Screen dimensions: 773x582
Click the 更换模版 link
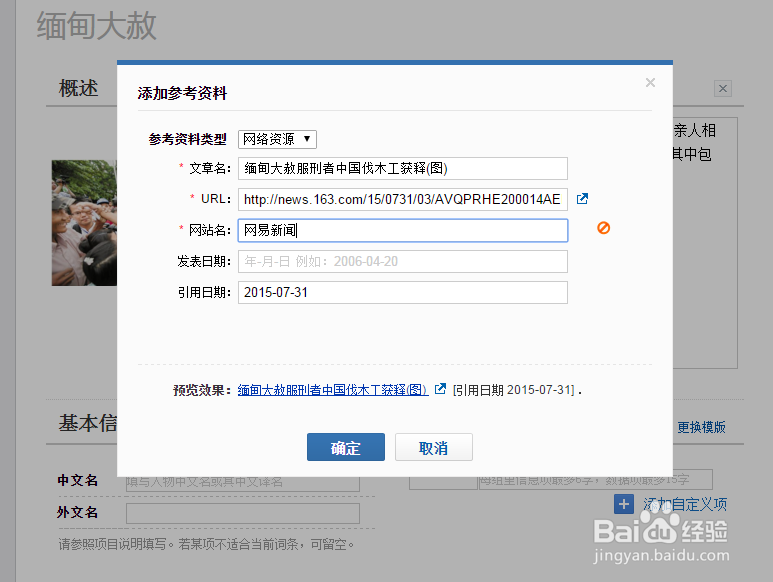coord(701,427)
